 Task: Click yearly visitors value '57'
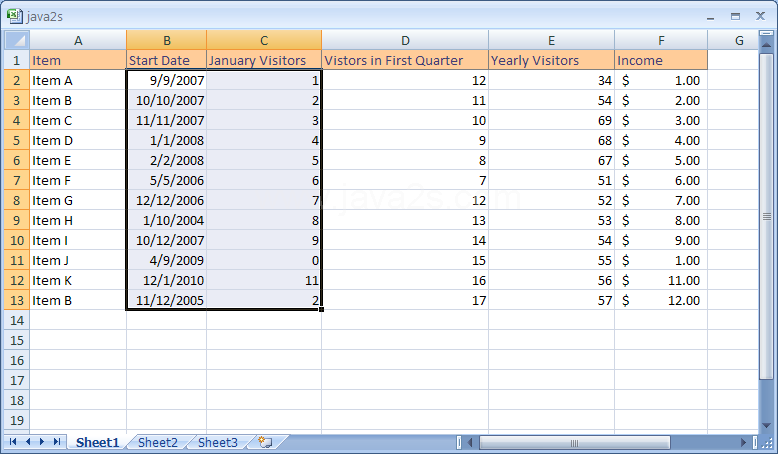tap(551, 300)
